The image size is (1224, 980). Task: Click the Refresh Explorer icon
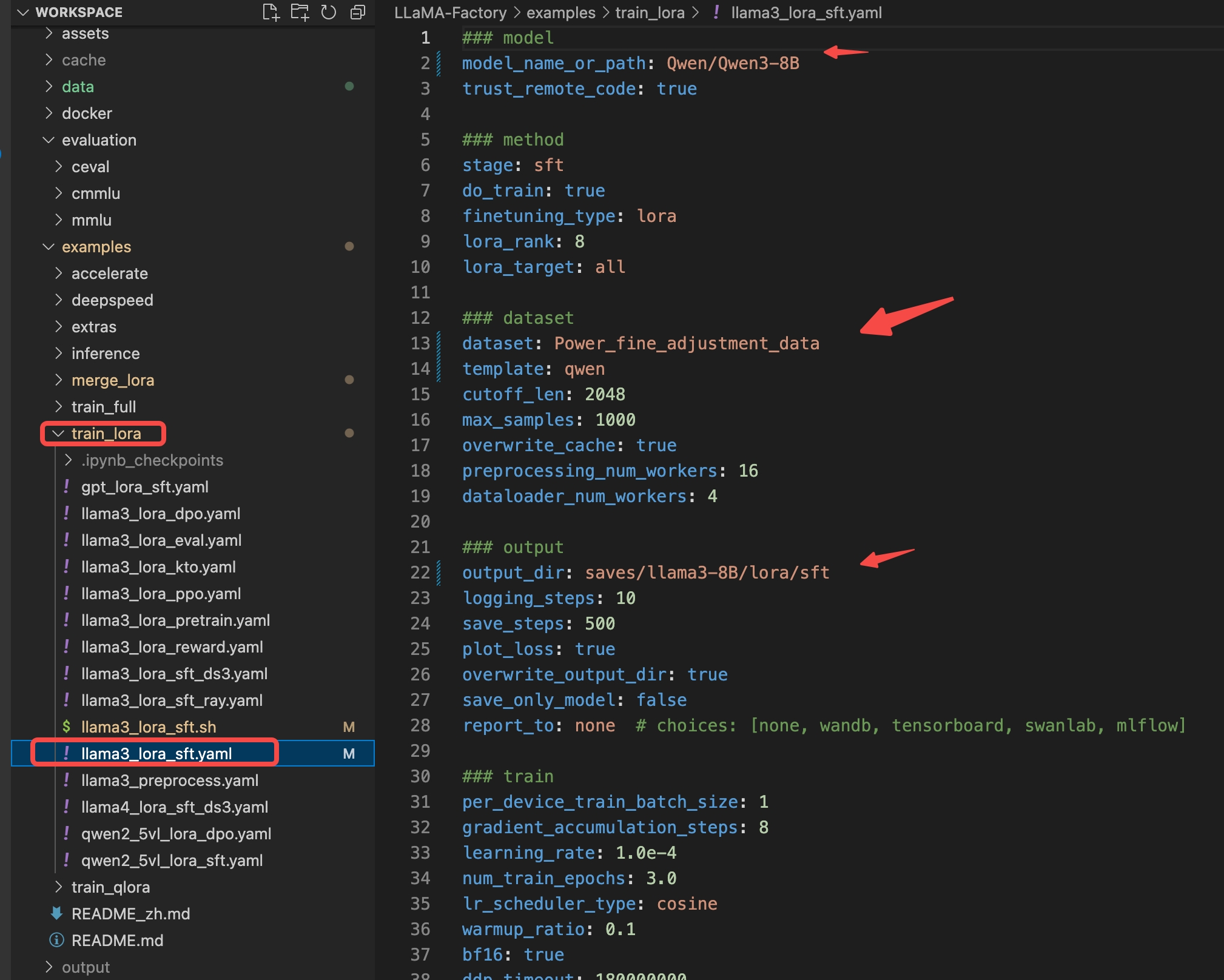(329, 12)
